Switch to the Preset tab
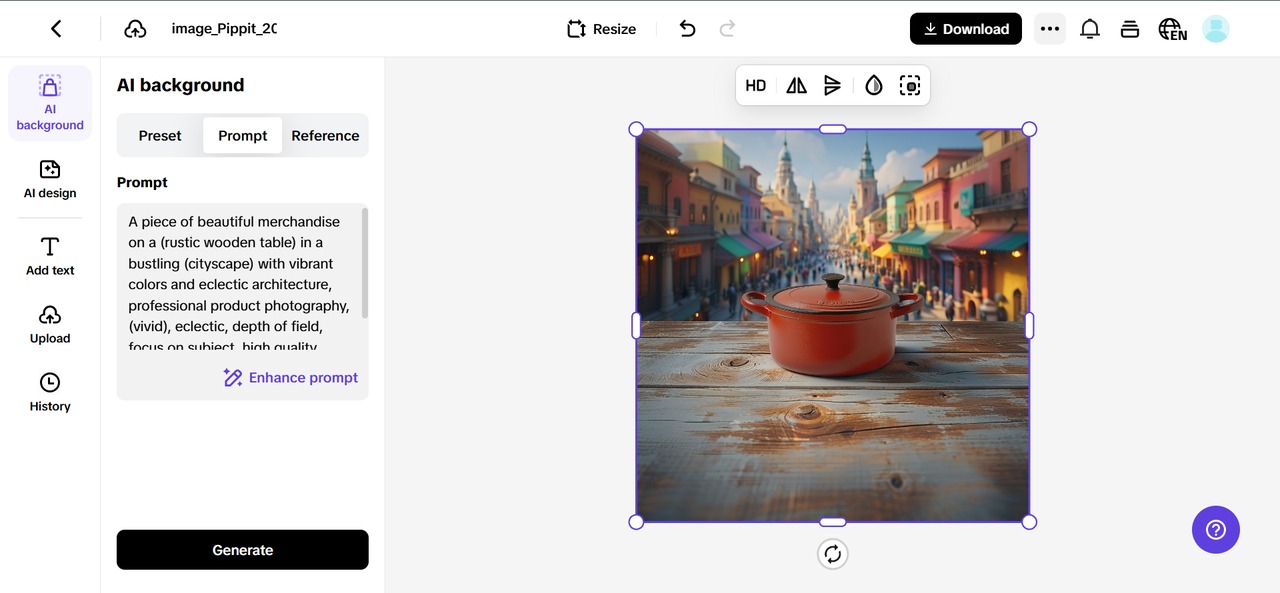1280x593 pixels. pos(160,136)
